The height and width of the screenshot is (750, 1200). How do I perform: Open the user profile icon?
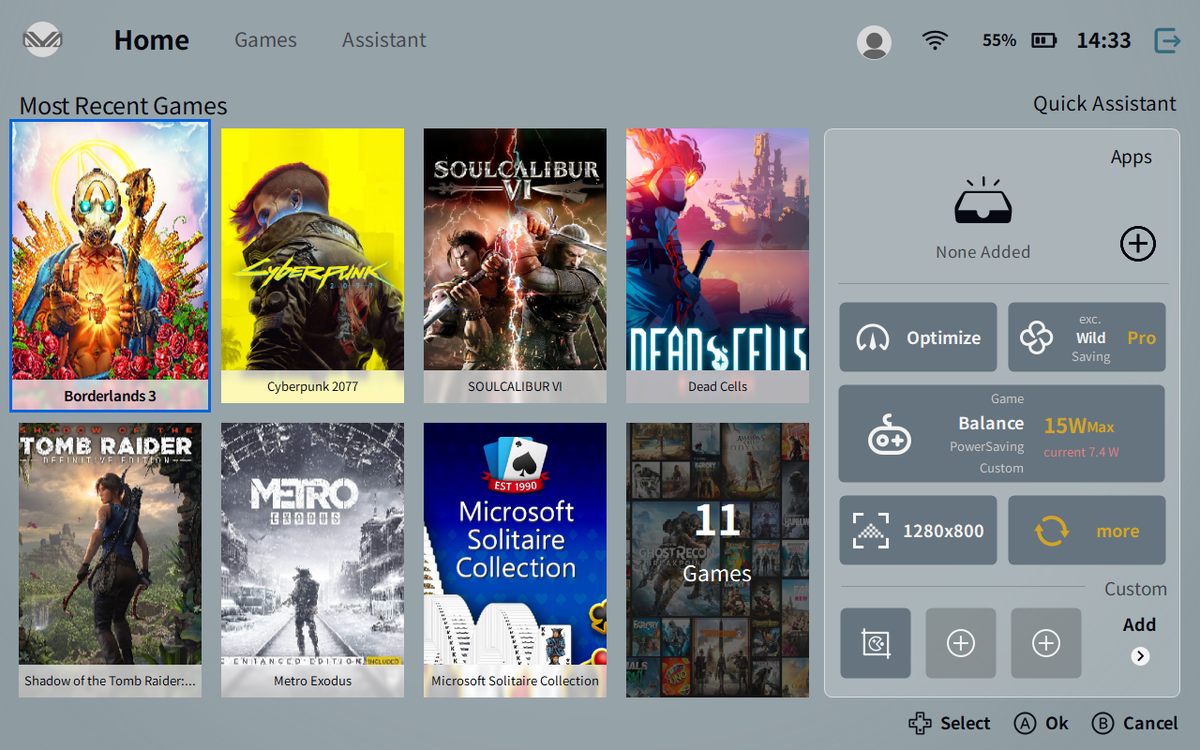coord(873,41)
